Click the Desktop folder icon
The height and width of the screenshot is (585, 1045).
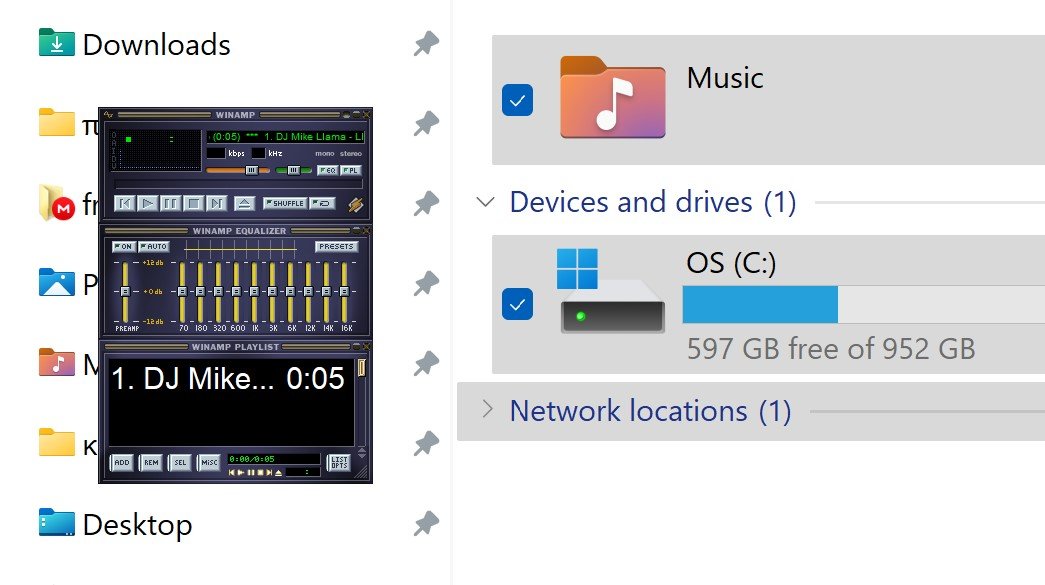point(57,522)
